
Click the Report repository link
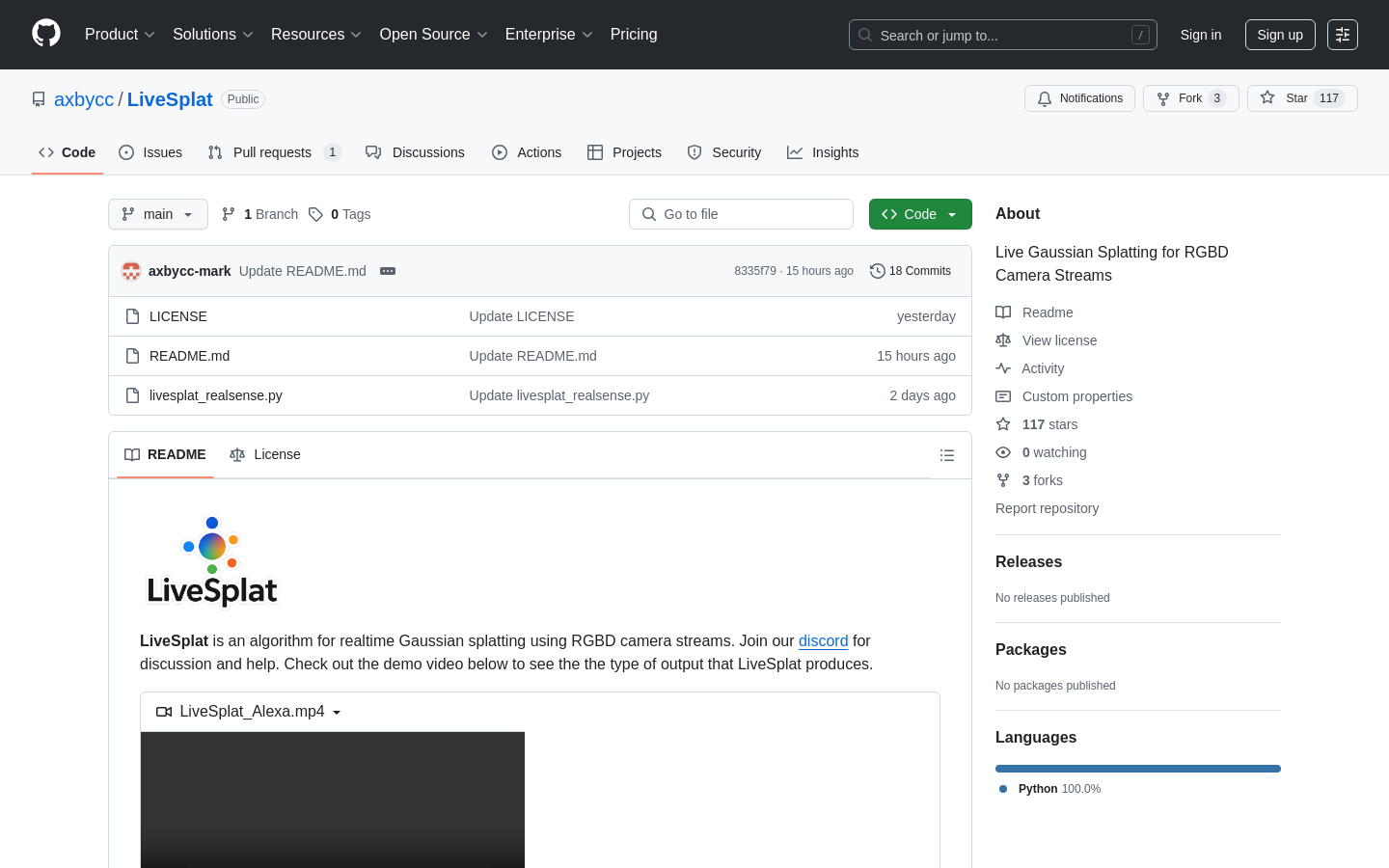(1047, 508)
